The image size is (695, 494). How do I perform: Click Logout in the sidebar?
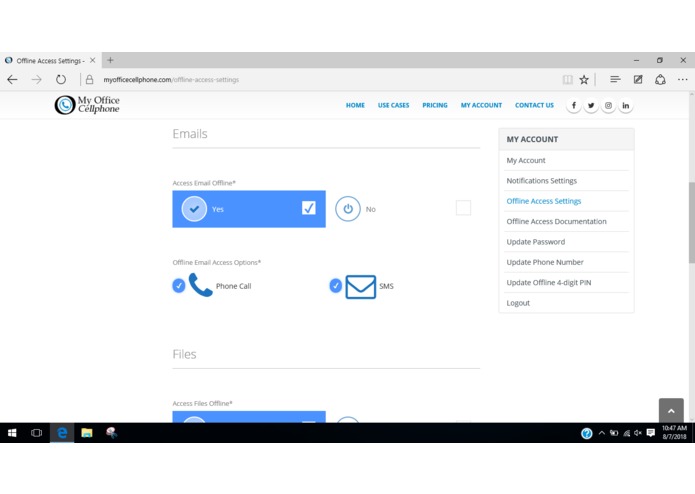click(x=518, y=303)
